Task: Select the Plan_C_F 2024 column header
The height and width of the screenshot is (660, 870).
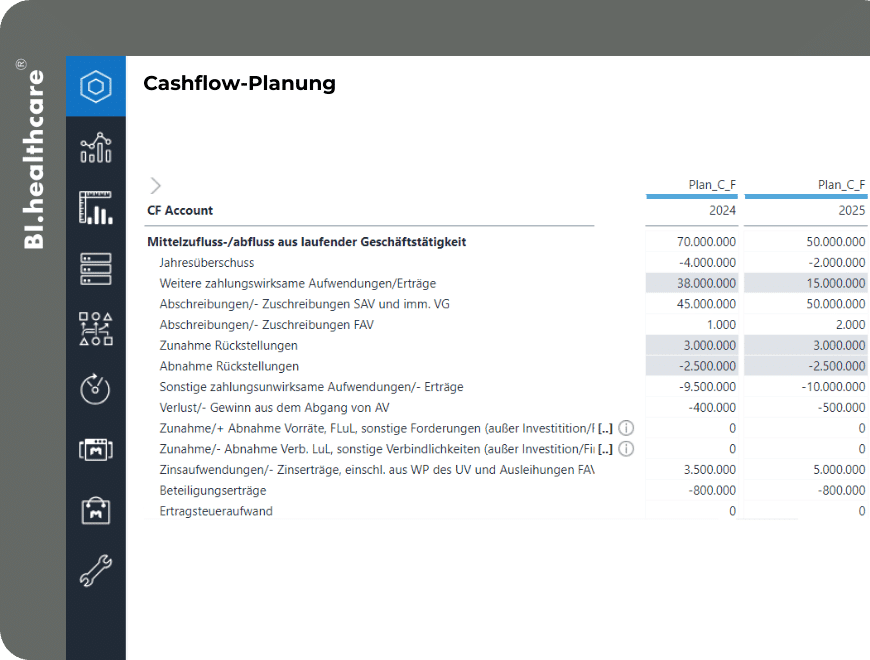Action: 692,198
